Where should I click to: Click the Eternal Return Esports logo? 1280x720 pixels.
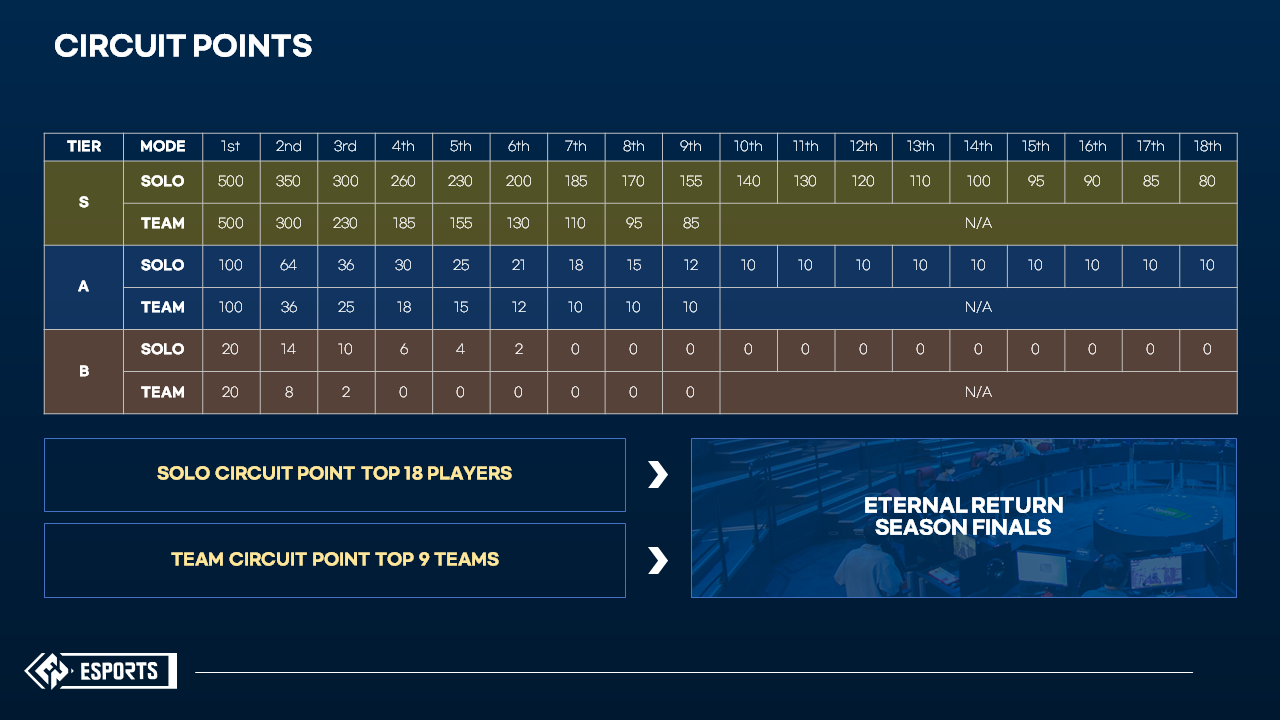coord(100,671)
